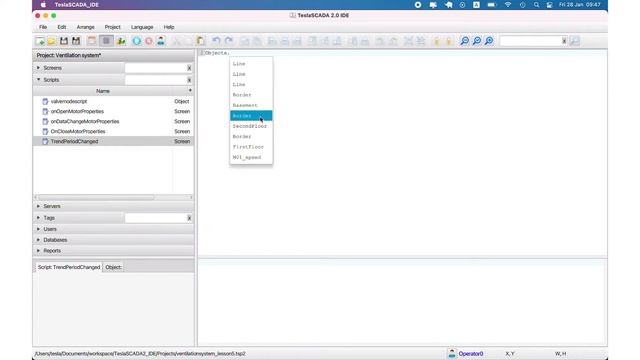Viewport: 640px width, 360px height.
Task: Collapse the Scripts section
Action: coord(38,80)
